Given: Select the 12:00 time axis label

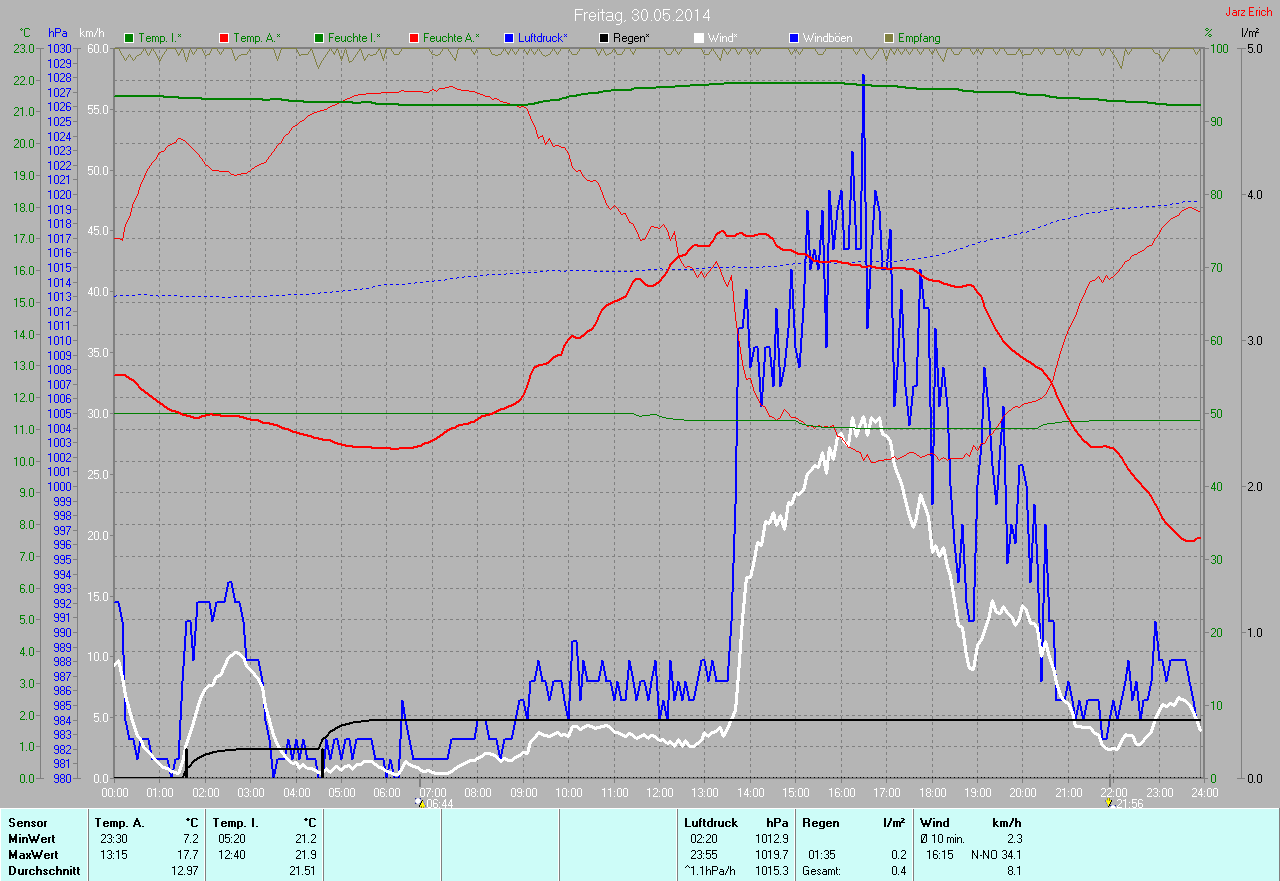Looking at the screenshot, I should pos(659,793).
